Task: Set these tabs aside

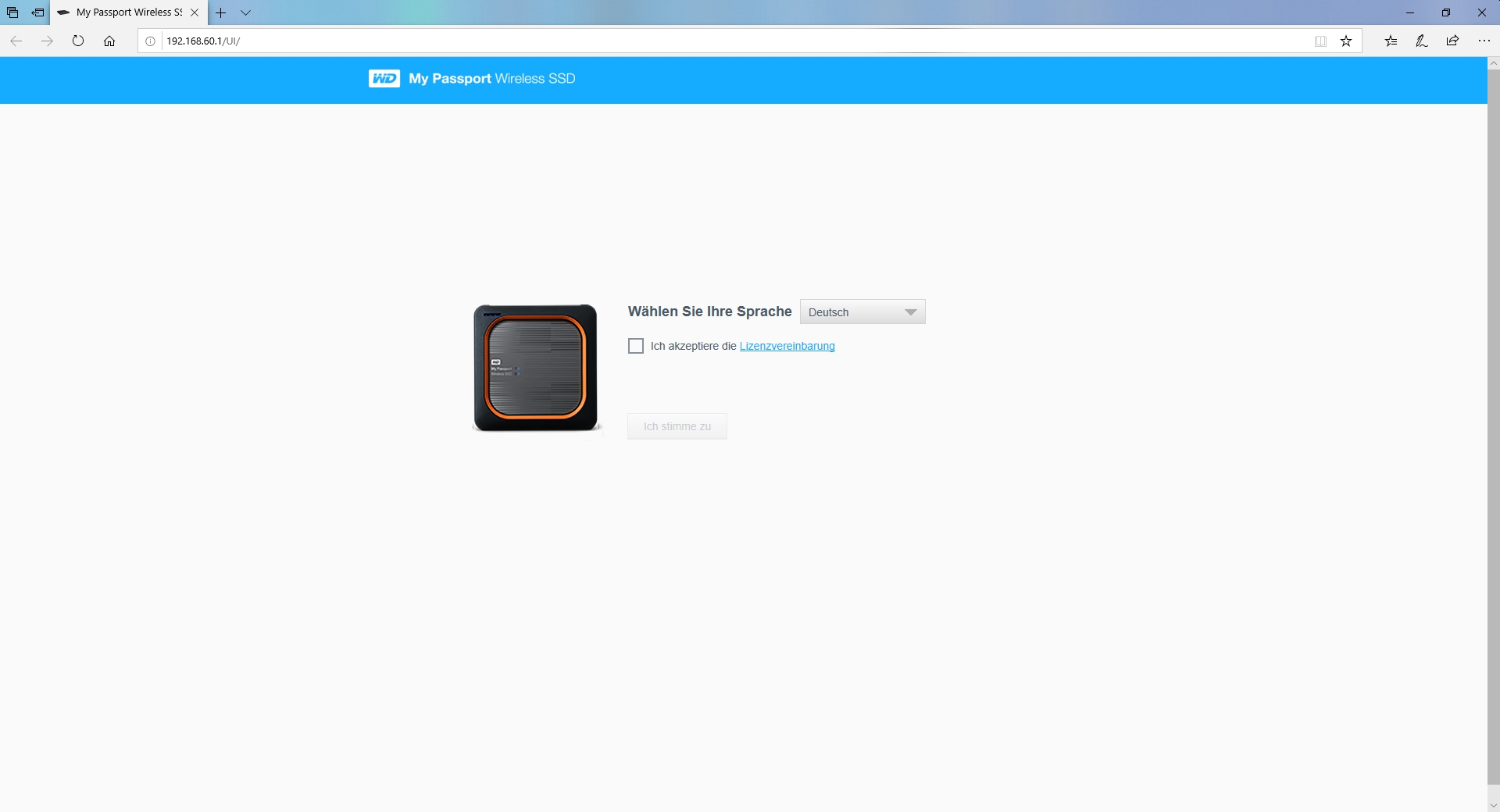Action: 37,12
